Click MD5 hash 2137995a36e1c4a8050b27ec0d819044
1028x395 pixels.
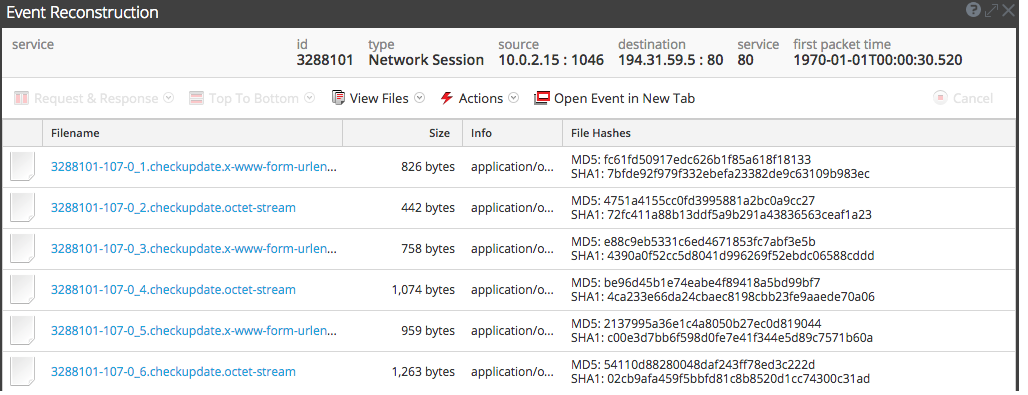(x=696, y=323)
